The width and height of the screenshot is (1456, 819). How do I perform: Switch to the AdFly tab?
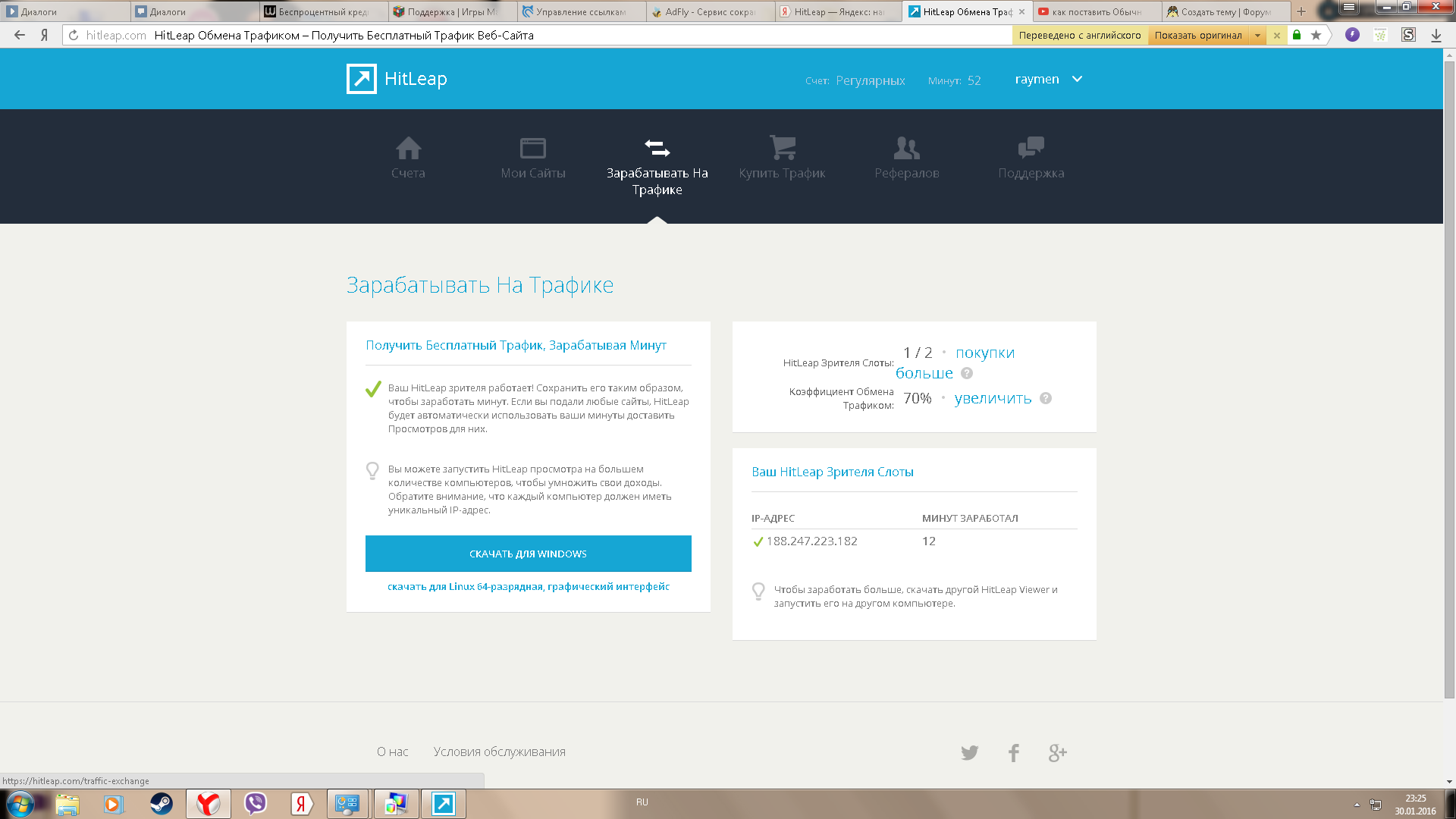click(710, 11)
